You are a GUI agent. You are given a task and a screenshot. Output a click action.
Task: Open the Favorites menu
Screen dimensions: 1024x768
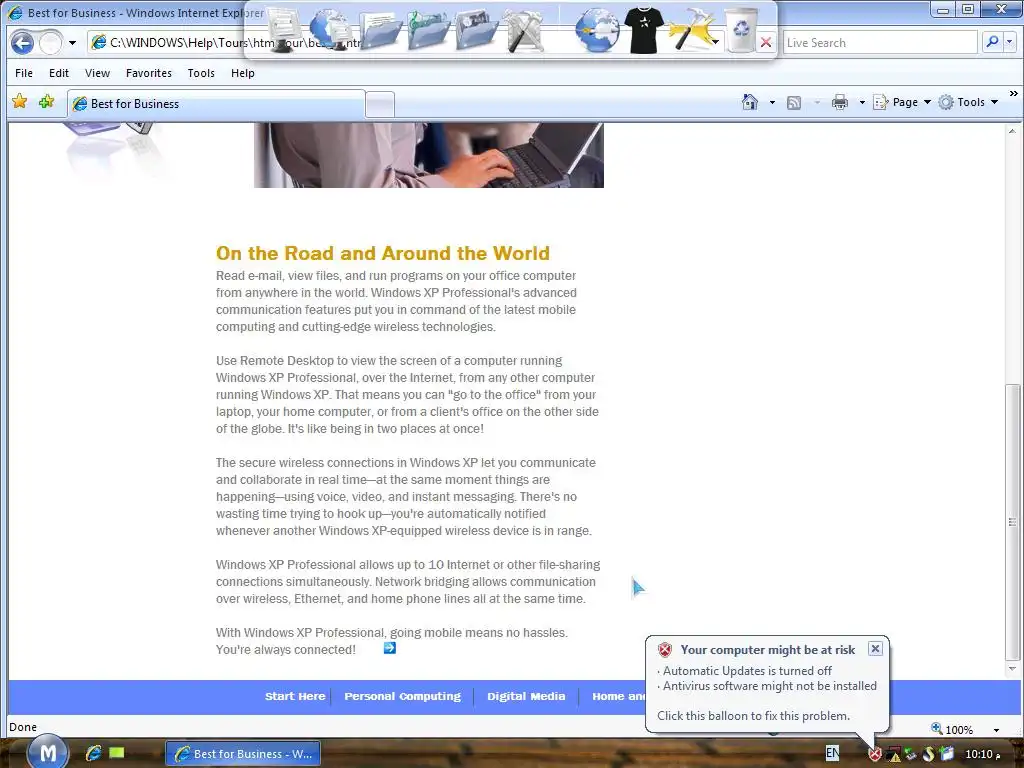pos(149,73)
